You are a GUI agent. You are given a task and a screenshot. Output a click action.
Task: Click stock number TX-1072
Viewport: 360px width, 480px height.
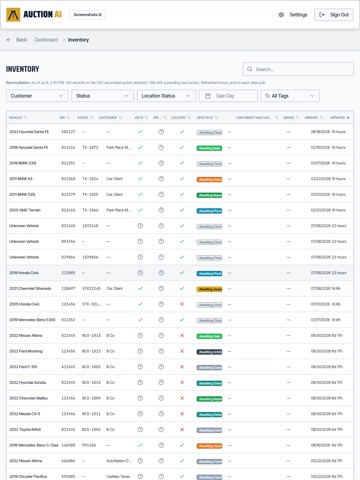(x=90, y=147)
